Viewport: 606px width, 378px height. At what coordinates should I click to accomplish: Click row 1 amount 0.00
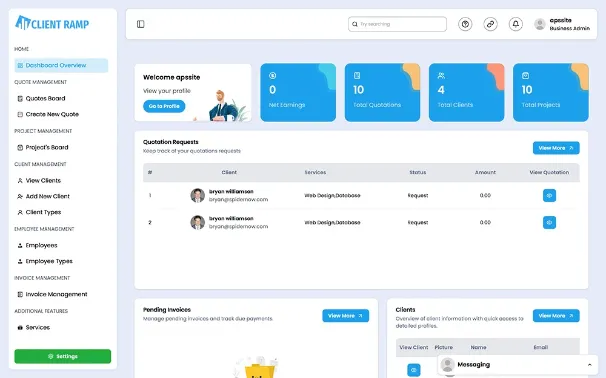coord(485,196)
